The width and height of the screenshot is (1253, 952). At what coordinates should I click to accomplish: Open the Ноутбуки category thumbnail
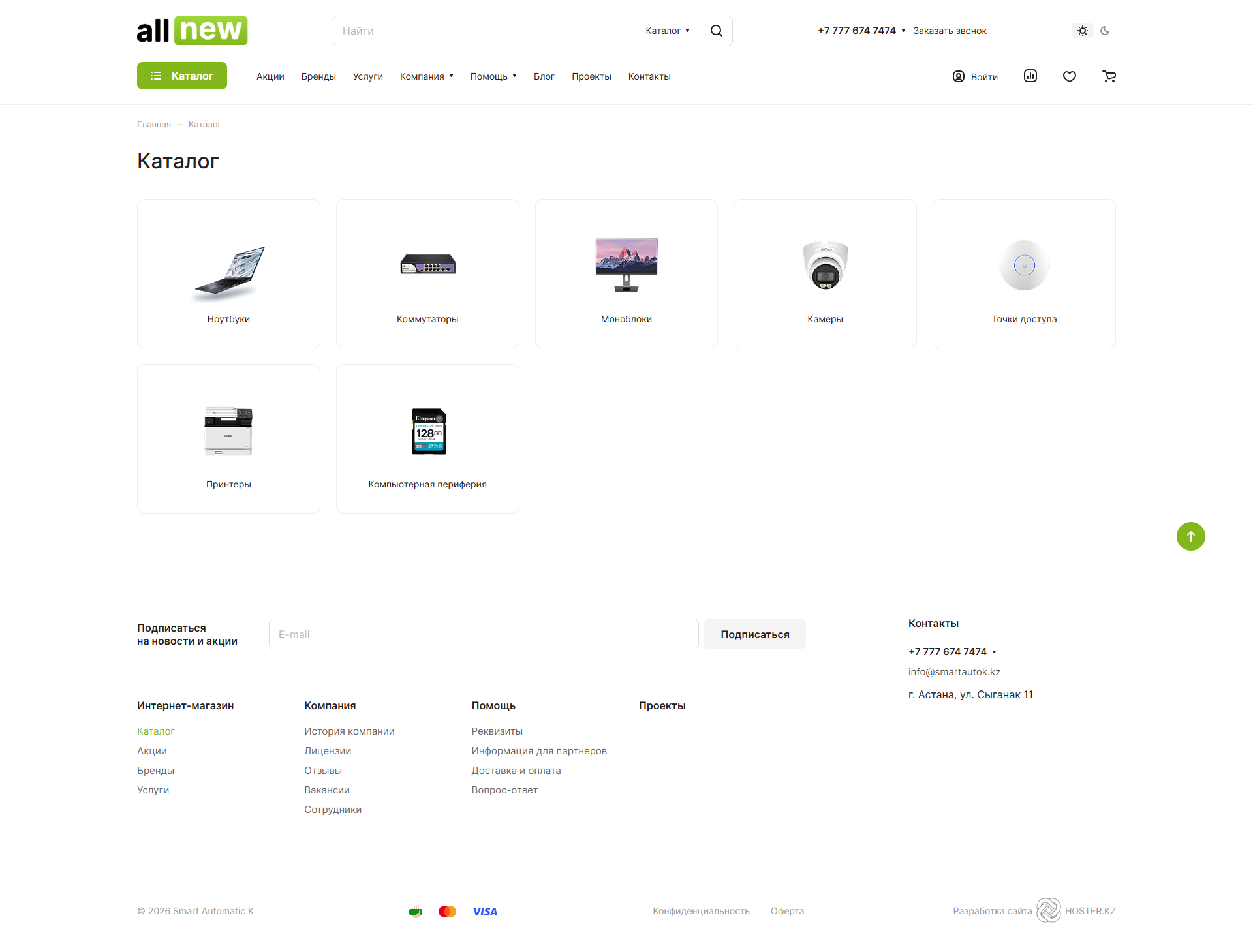228,273
